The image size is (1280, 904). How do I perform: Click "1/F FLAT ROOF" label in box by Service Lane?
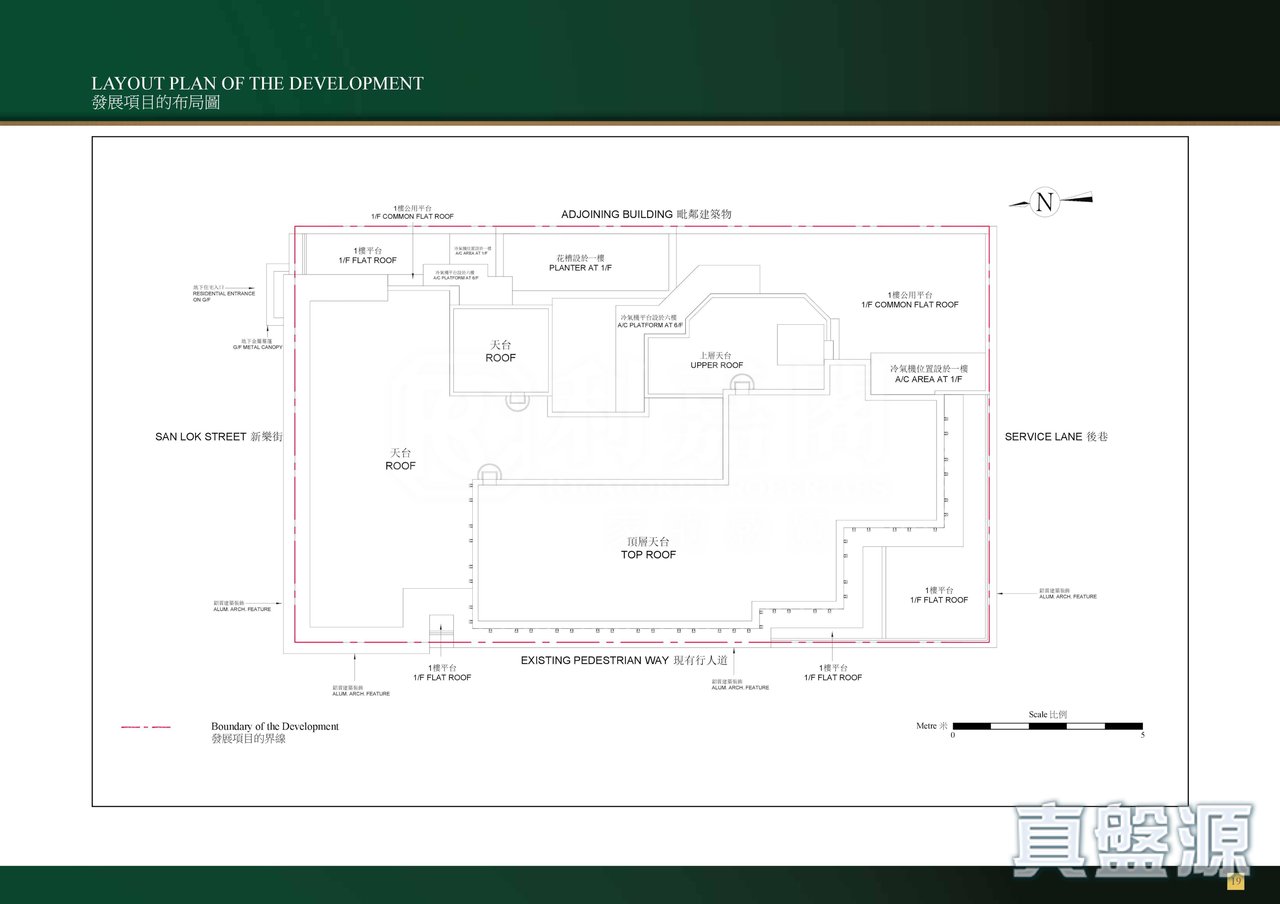(x=939, y=600)
